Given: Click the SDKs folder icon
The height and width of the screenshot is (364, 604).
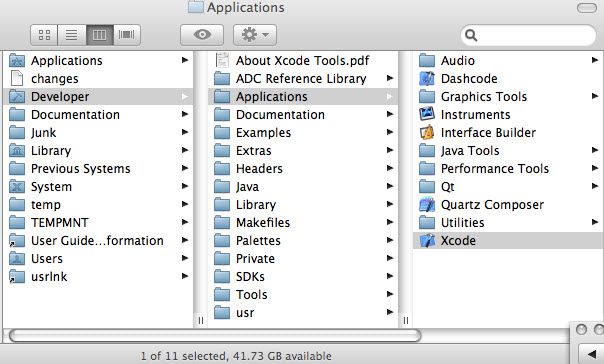Looking at the screenshot, I should tap(222, 277).
